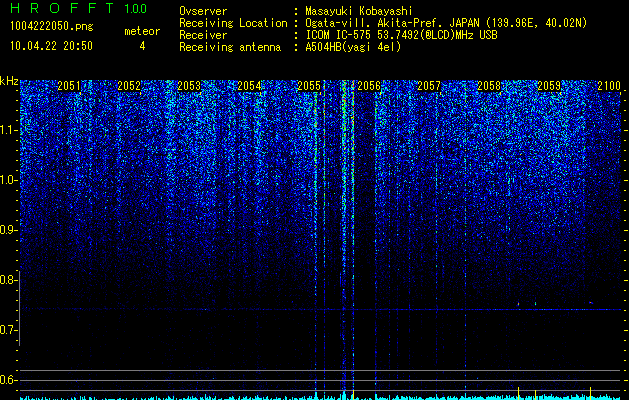Image resolution: width=629 pixels, height=400 pixels.
Task: Click the meteor count label
Action: (142, 31)
